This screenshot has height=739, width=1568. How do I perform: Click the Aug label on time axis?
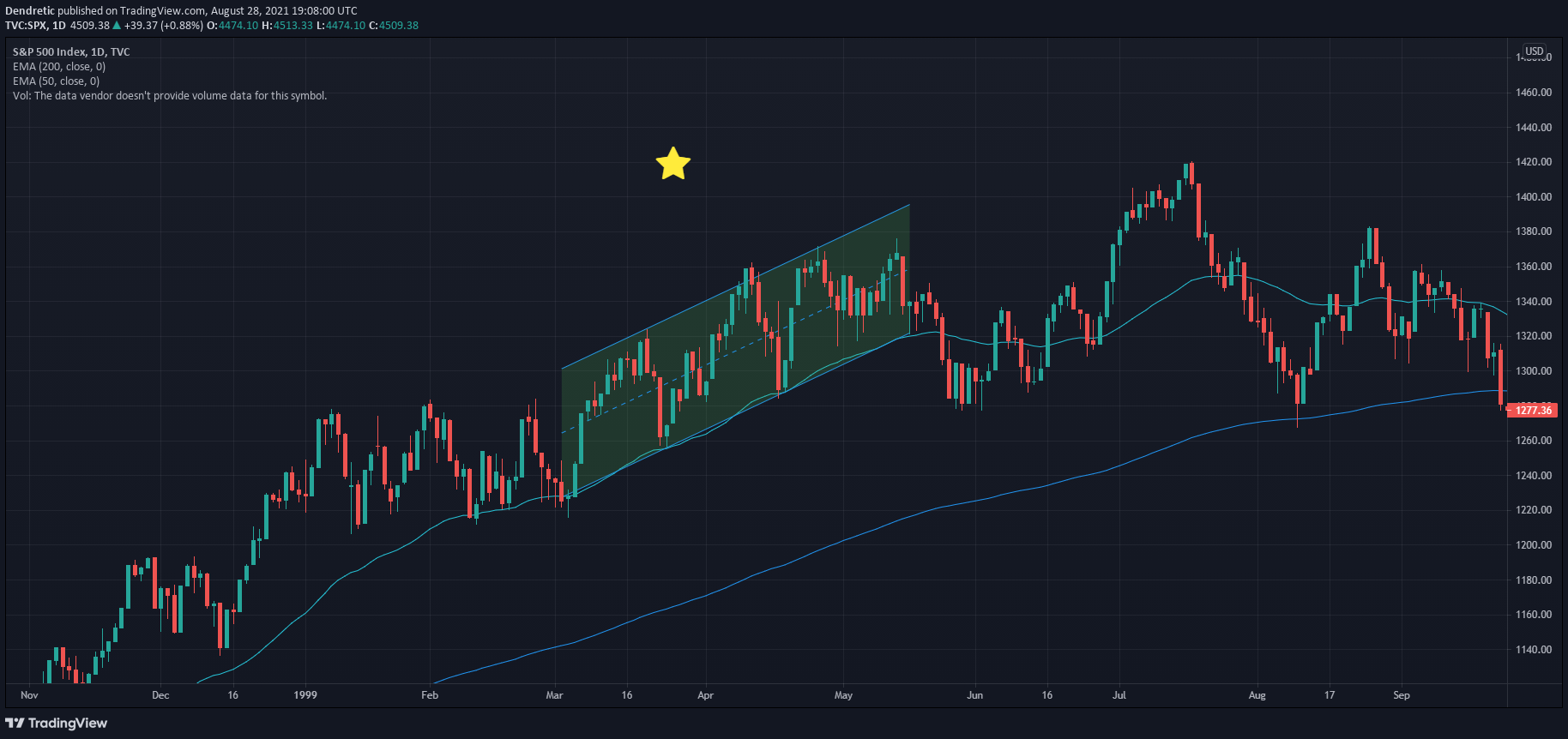[x=1257, y=695]
